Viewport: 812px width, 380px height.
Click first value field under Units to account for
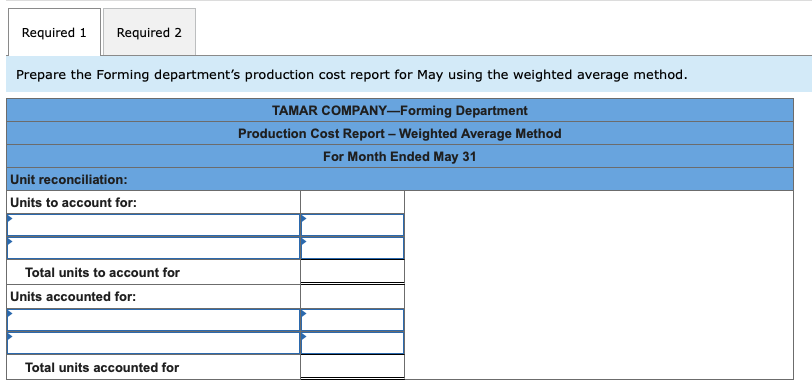pyautogui.click(x=353, y=225)
